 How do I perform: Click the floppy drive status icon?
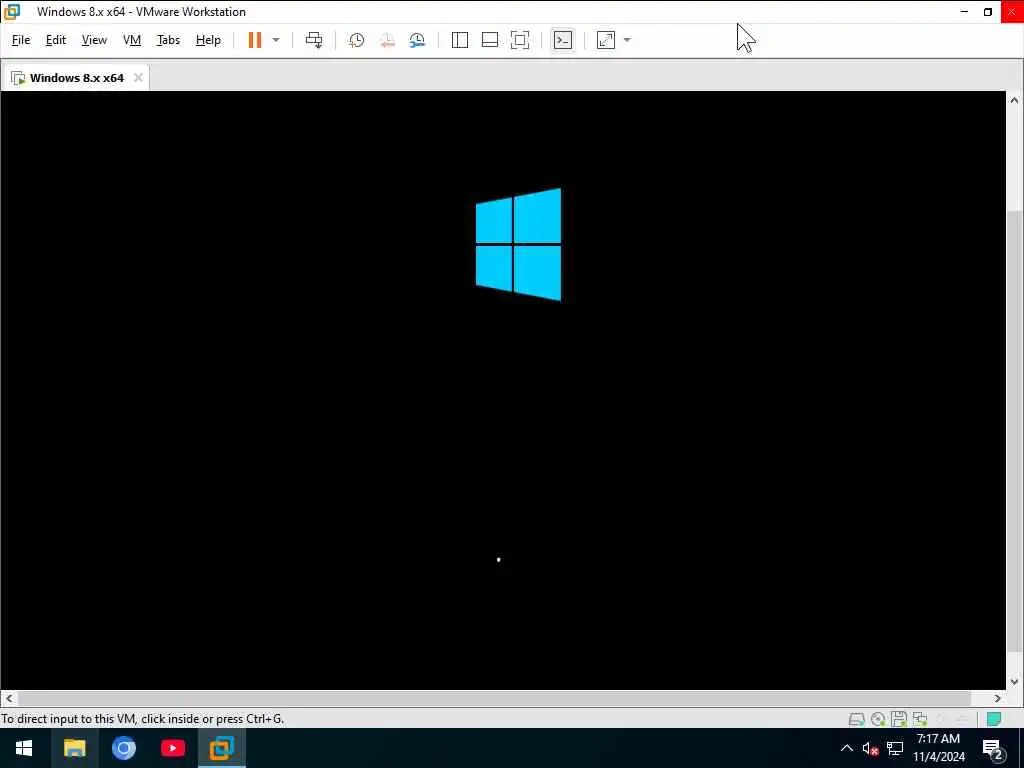click(899, 720)
